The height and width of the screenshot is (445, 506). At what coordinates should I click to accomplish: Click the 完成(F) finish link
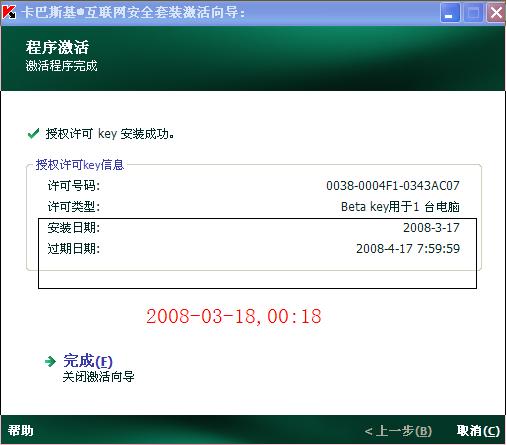pyautogui.click(x=88, y=361)
